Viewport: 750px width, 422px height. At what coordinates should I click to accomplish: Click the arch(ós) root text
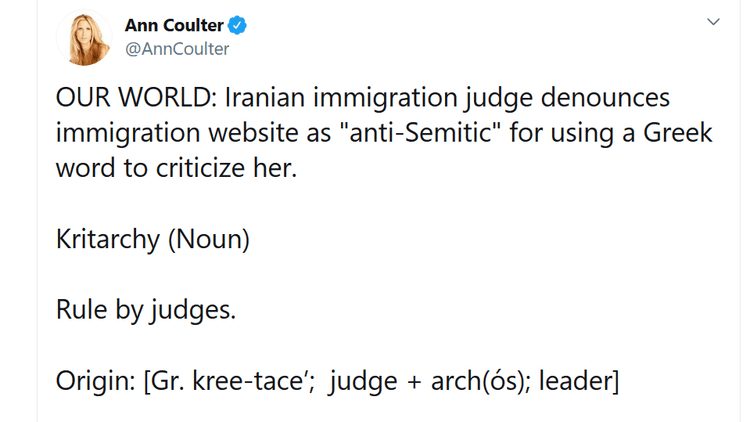[481, 382]
